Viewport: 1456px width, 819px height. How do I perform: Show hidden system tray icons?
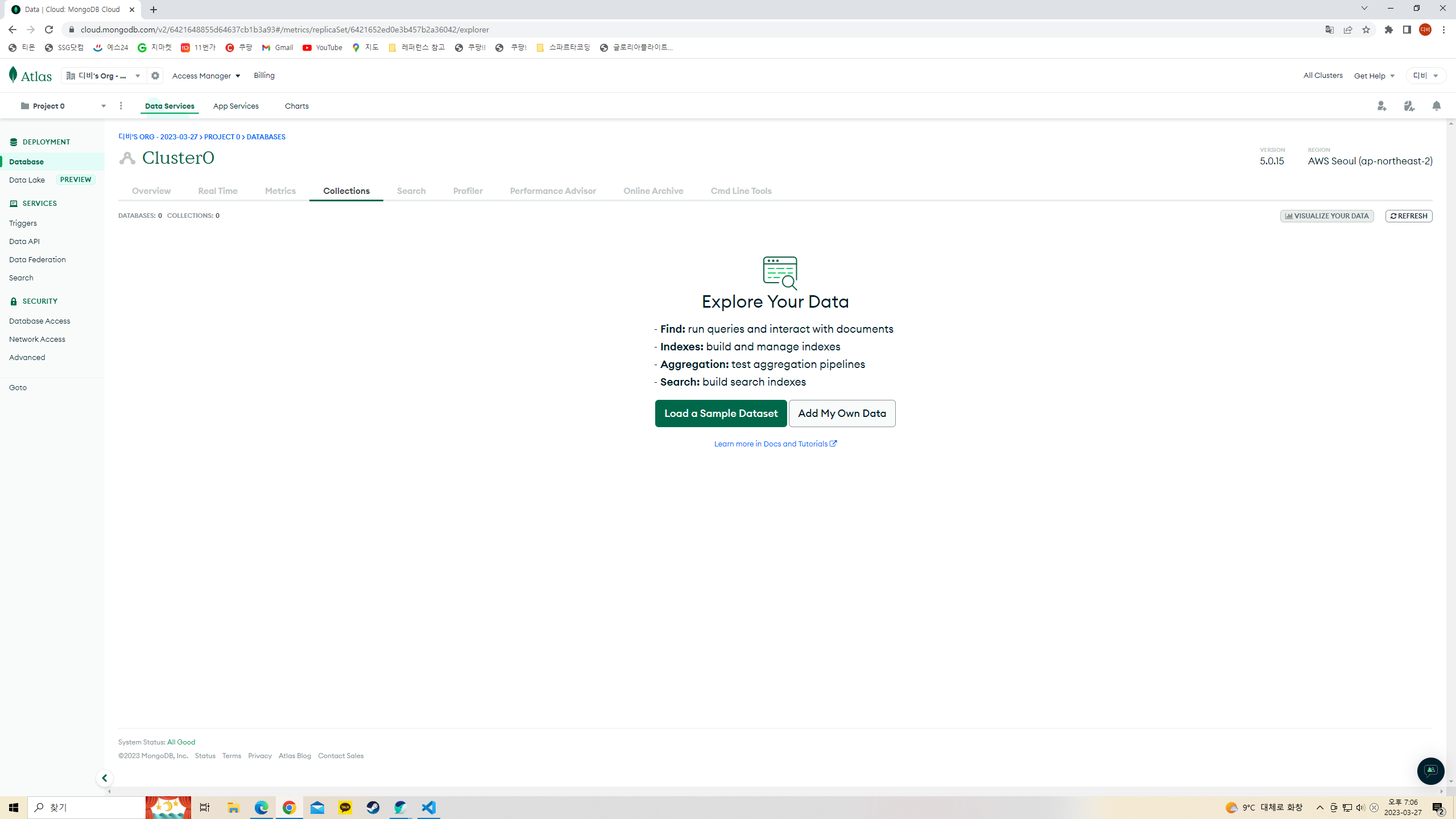coord(1320,808)
